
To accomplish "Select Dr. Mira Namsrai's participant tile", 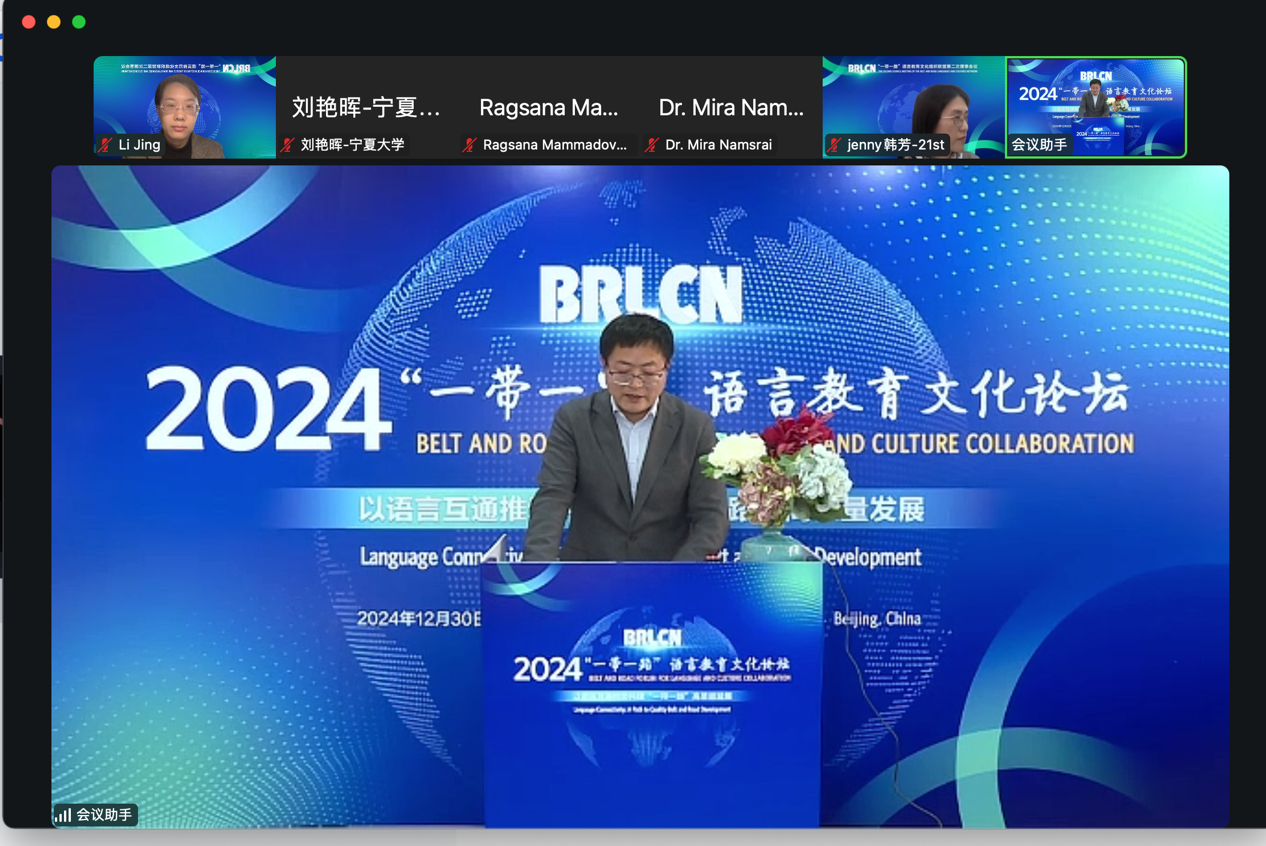I will point(731,106).
